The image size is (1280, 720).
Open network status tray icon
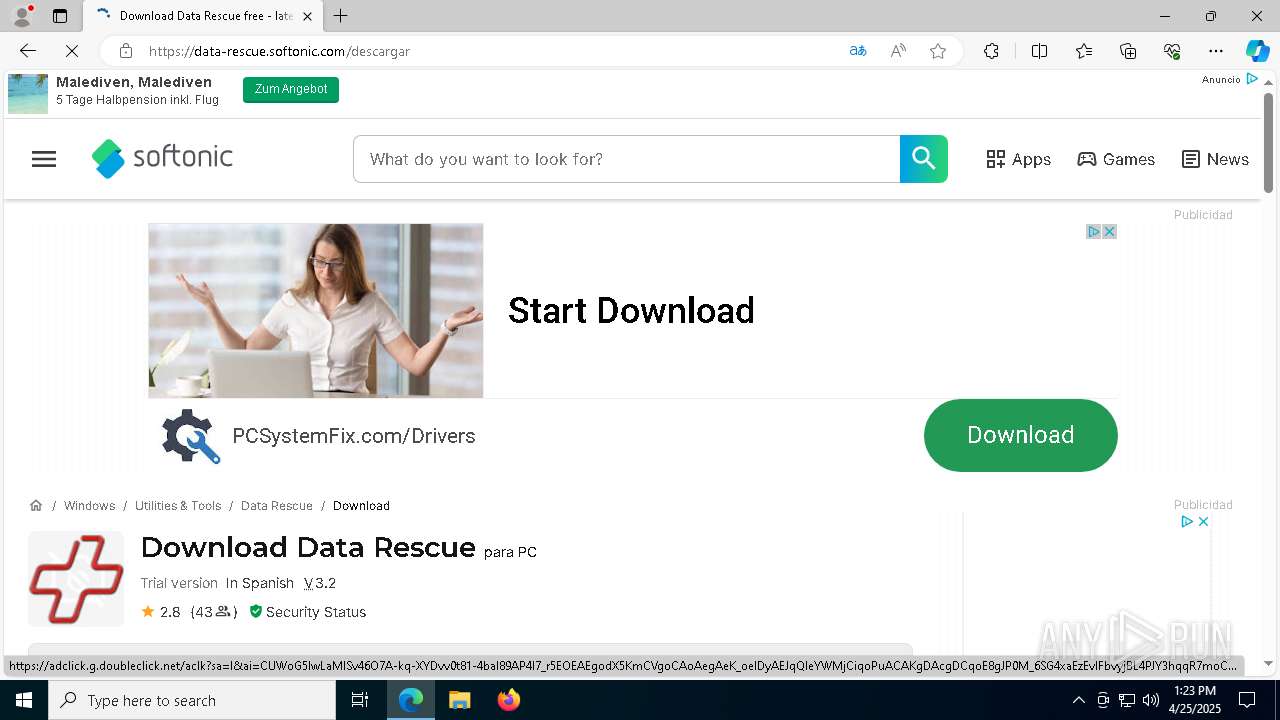pos(1127,700)
